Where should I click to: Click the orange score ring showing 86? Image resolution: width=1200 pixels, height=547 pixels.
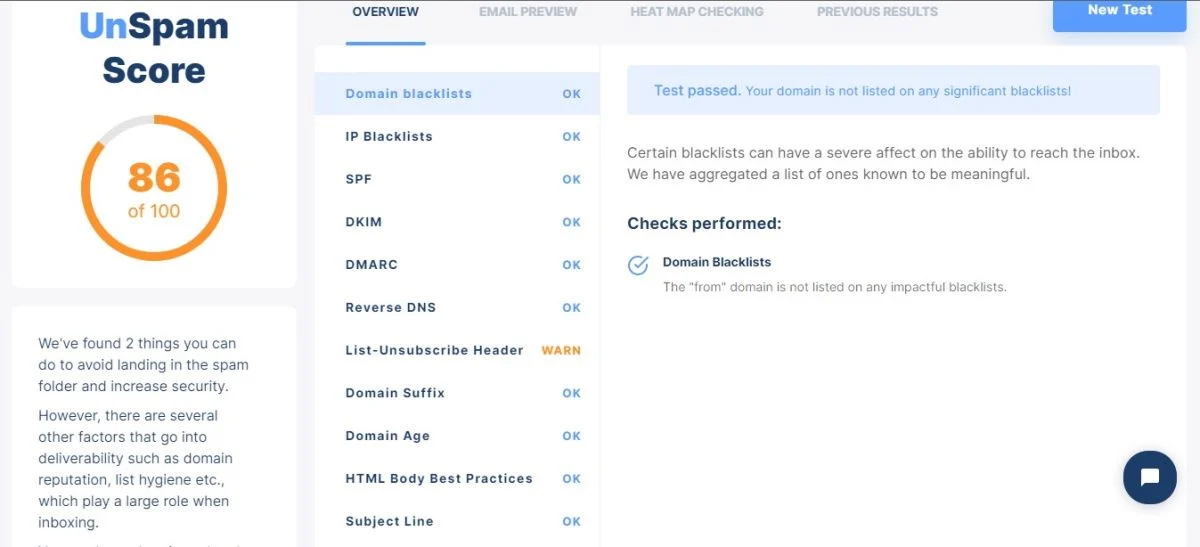[154, 188]
